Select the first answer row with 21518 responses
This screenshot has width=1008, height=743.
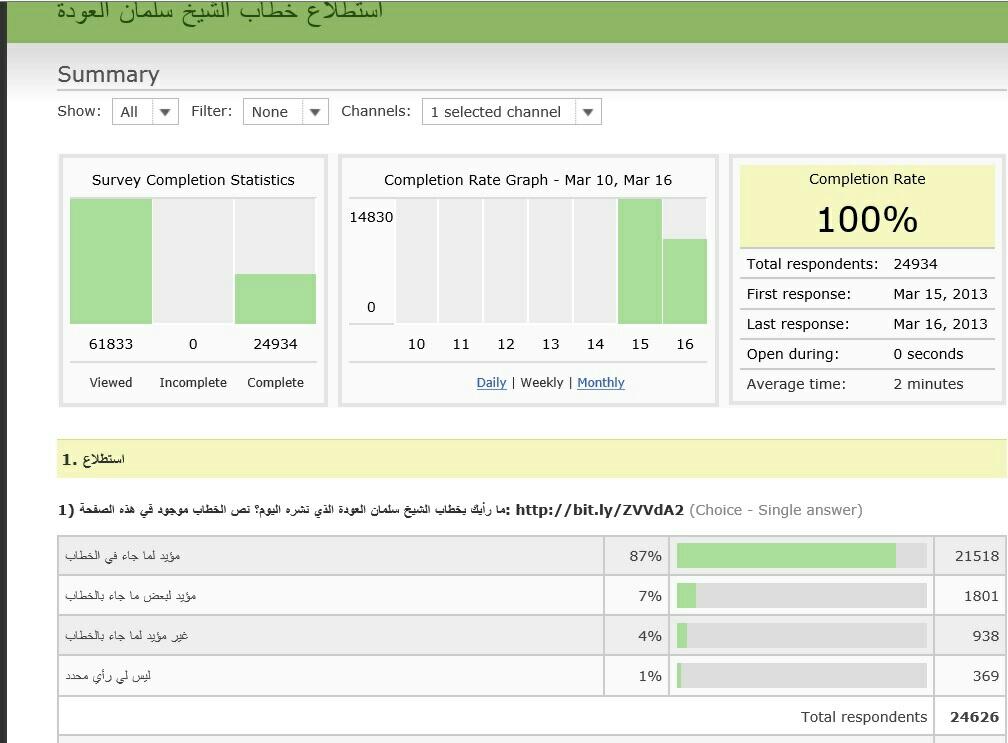point(330,556)
